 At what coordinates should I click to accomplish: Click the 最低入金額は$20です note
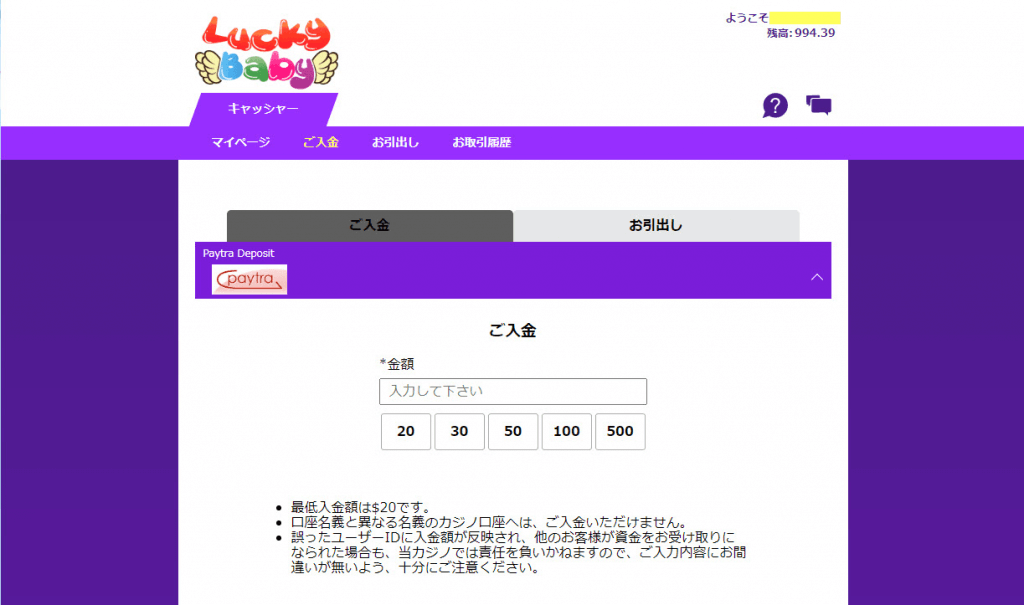pyautogui.click(x=361, y=507)
